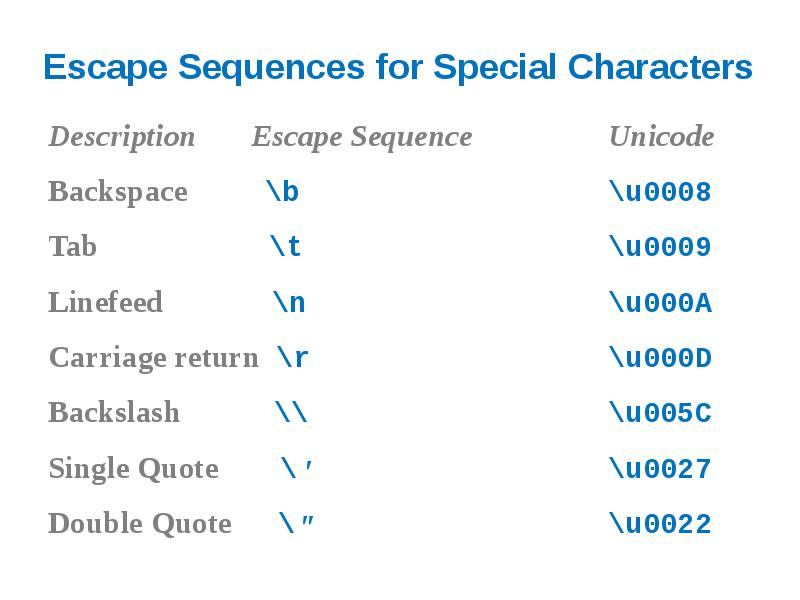Select the 'Single Quote' description text
Screen dimensions: 800x600
(x=133, y=468)
